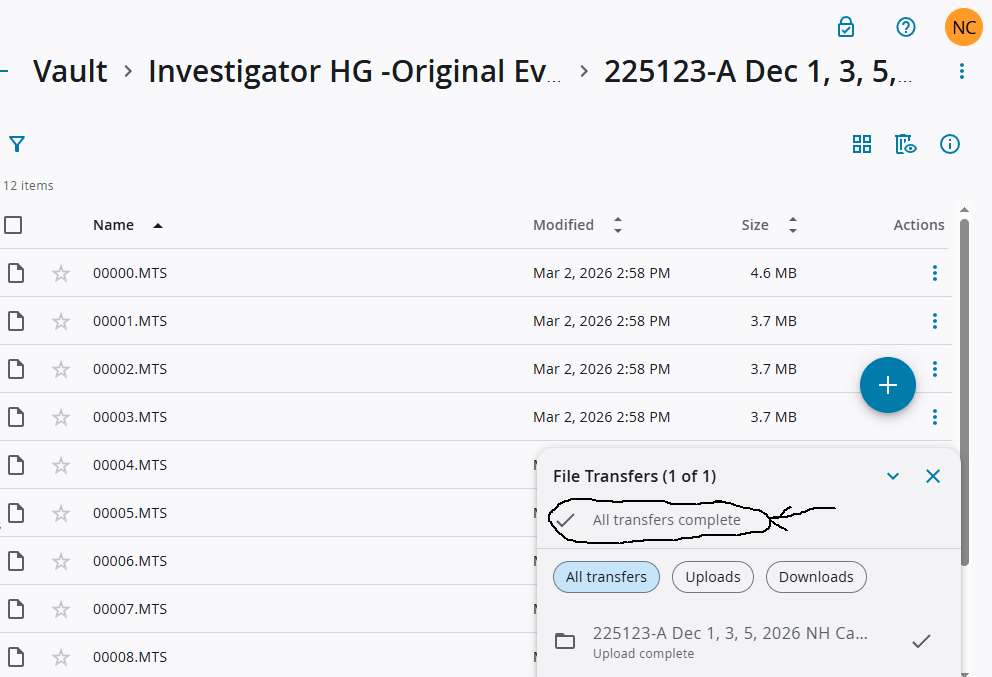Sort by the Modified column arrows
The image size is (992, 677).
(x=617, y=225)
